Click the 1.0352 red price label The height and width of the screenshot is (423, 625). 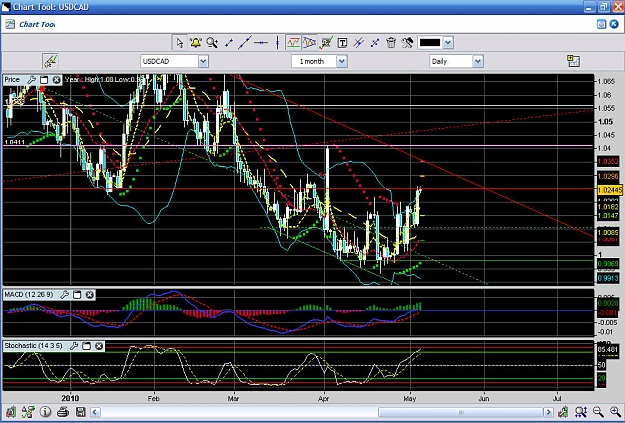[x=608, y=161]
